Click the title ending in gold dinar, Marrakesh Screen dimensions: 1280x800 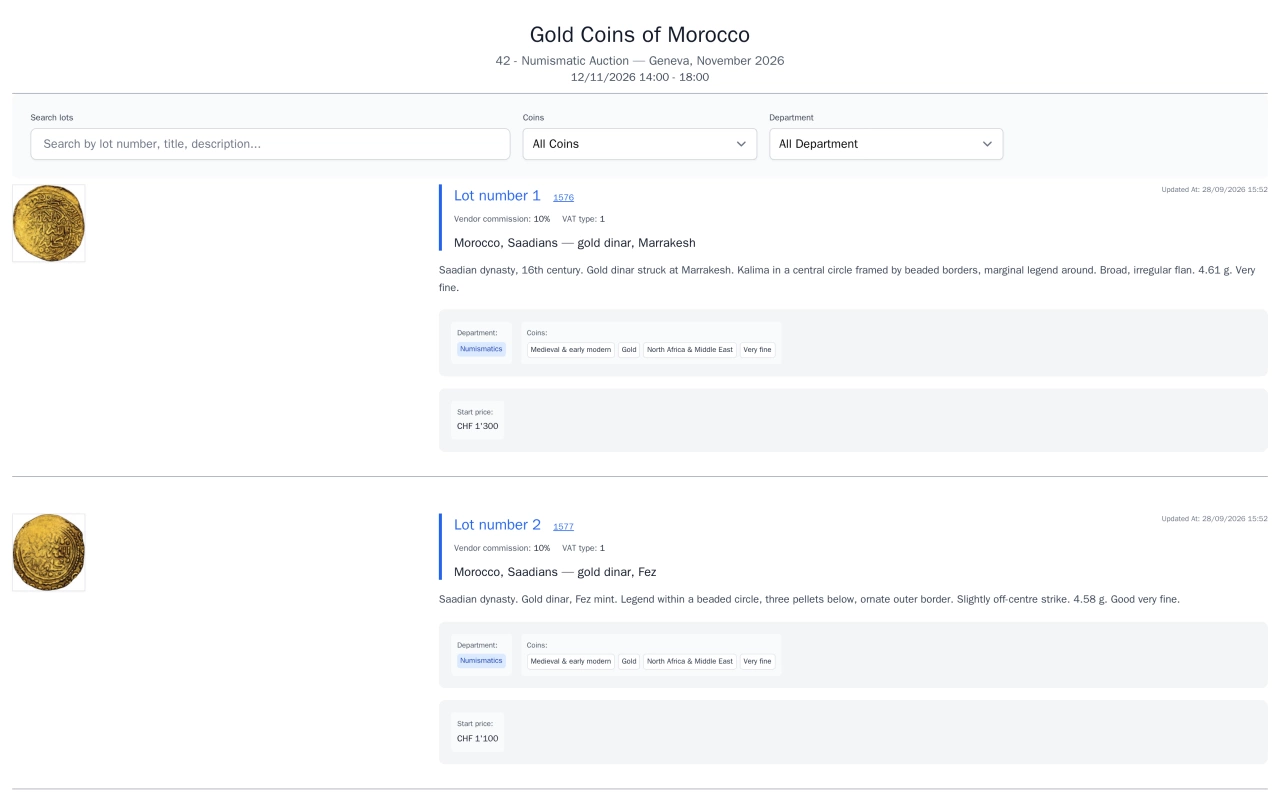575,243
